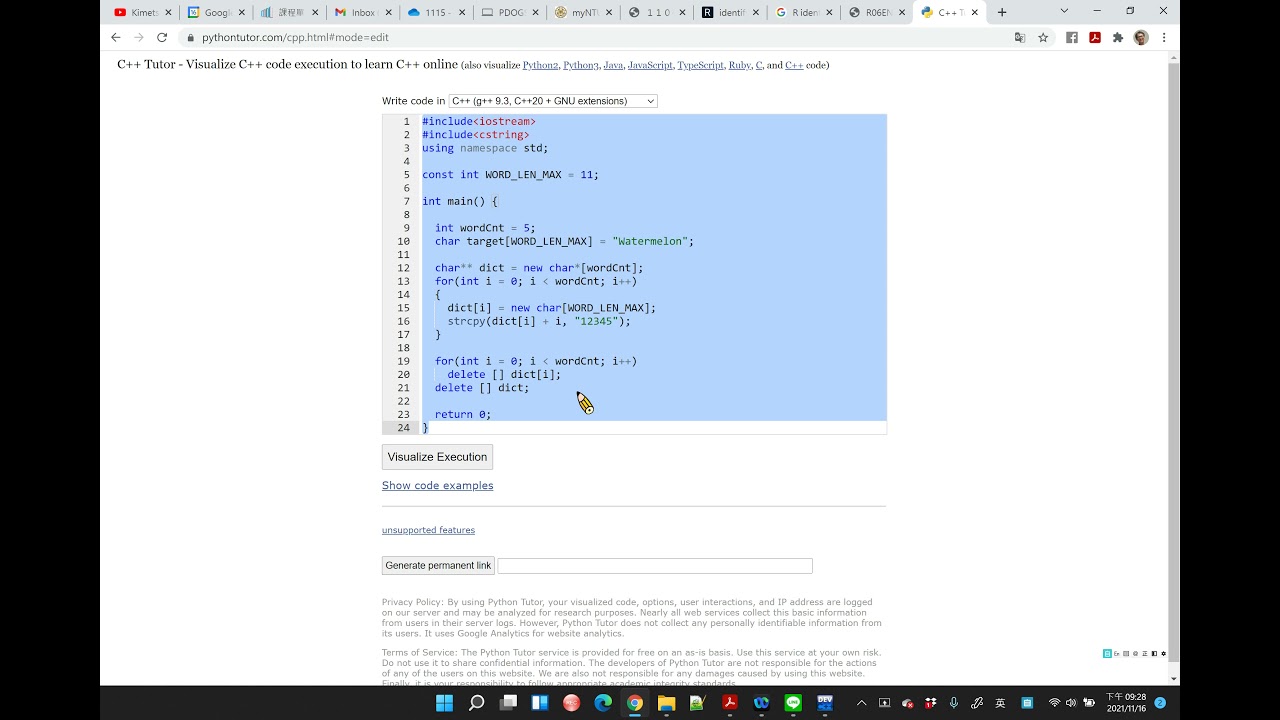Open Microsoft Edge from the taskbar
The height and width of the screenshot is (720, 1280).
[x=603, y=703]
